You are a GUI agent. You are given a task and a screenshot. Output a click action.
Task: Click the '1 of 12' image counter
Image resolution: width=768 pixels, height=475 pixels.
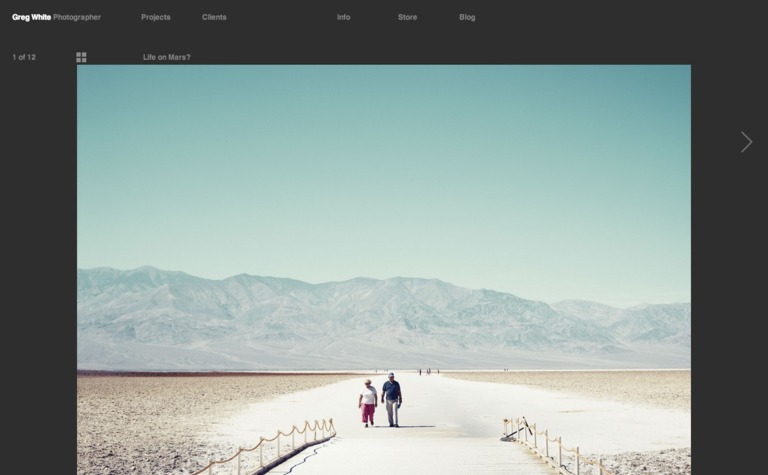[x=24, y=57]
